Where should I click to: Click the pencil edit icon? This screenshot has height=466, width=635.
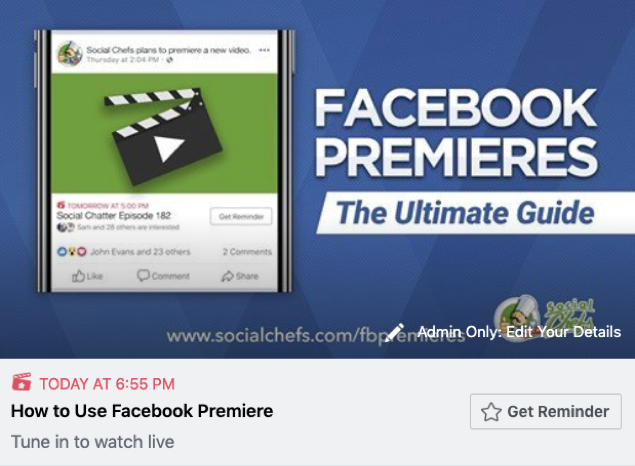coord(394,332)
